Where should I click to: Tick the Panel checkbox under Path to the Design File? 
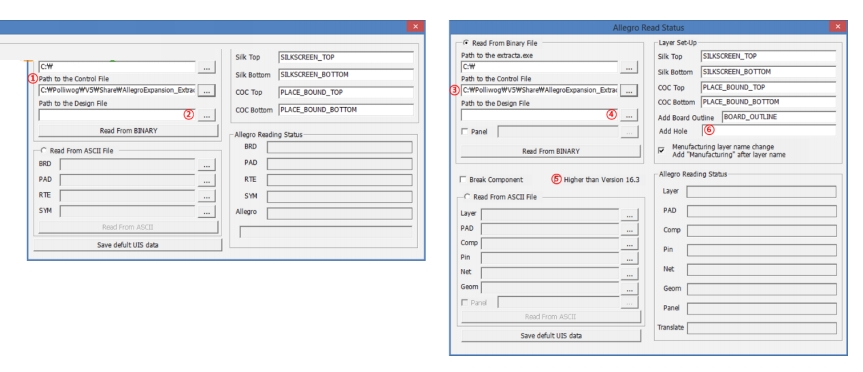[465, 132]
